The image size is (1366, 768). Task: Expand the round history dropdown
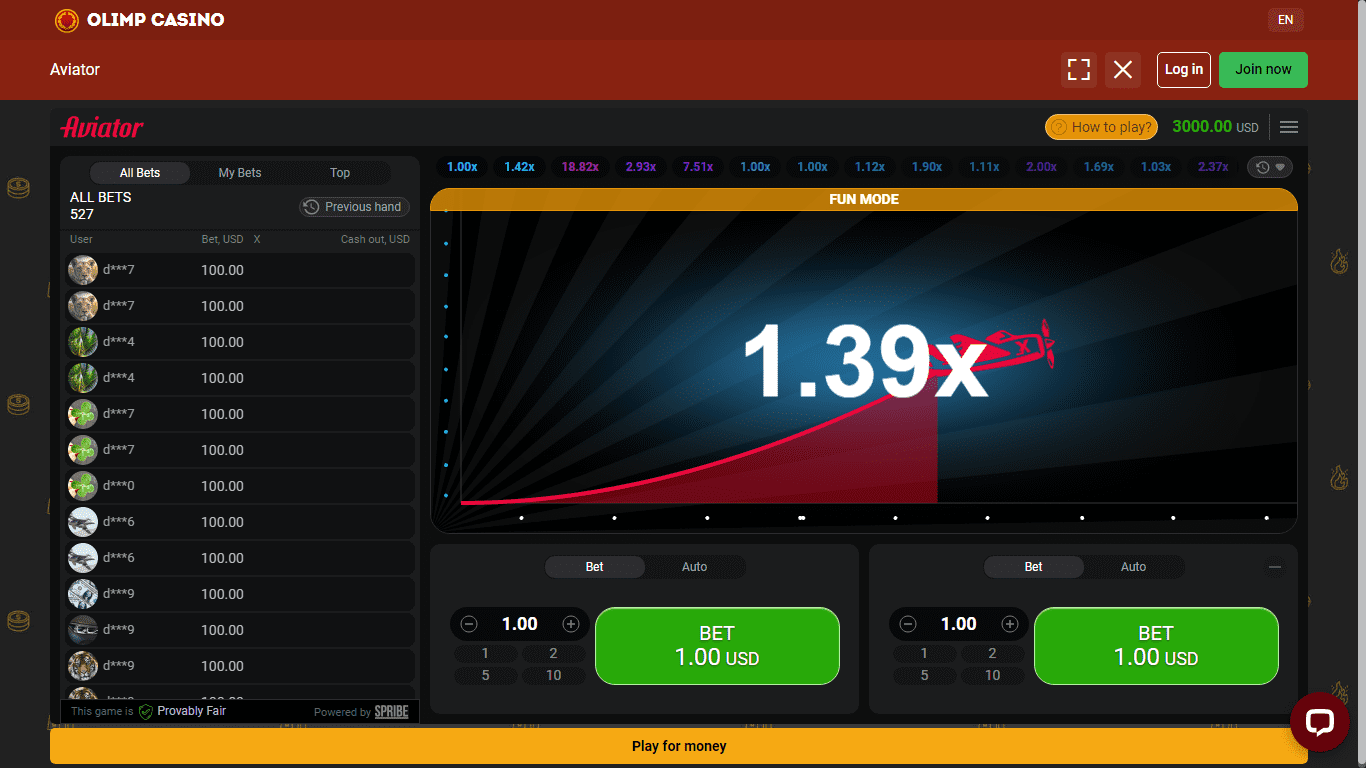(1270, 167)
